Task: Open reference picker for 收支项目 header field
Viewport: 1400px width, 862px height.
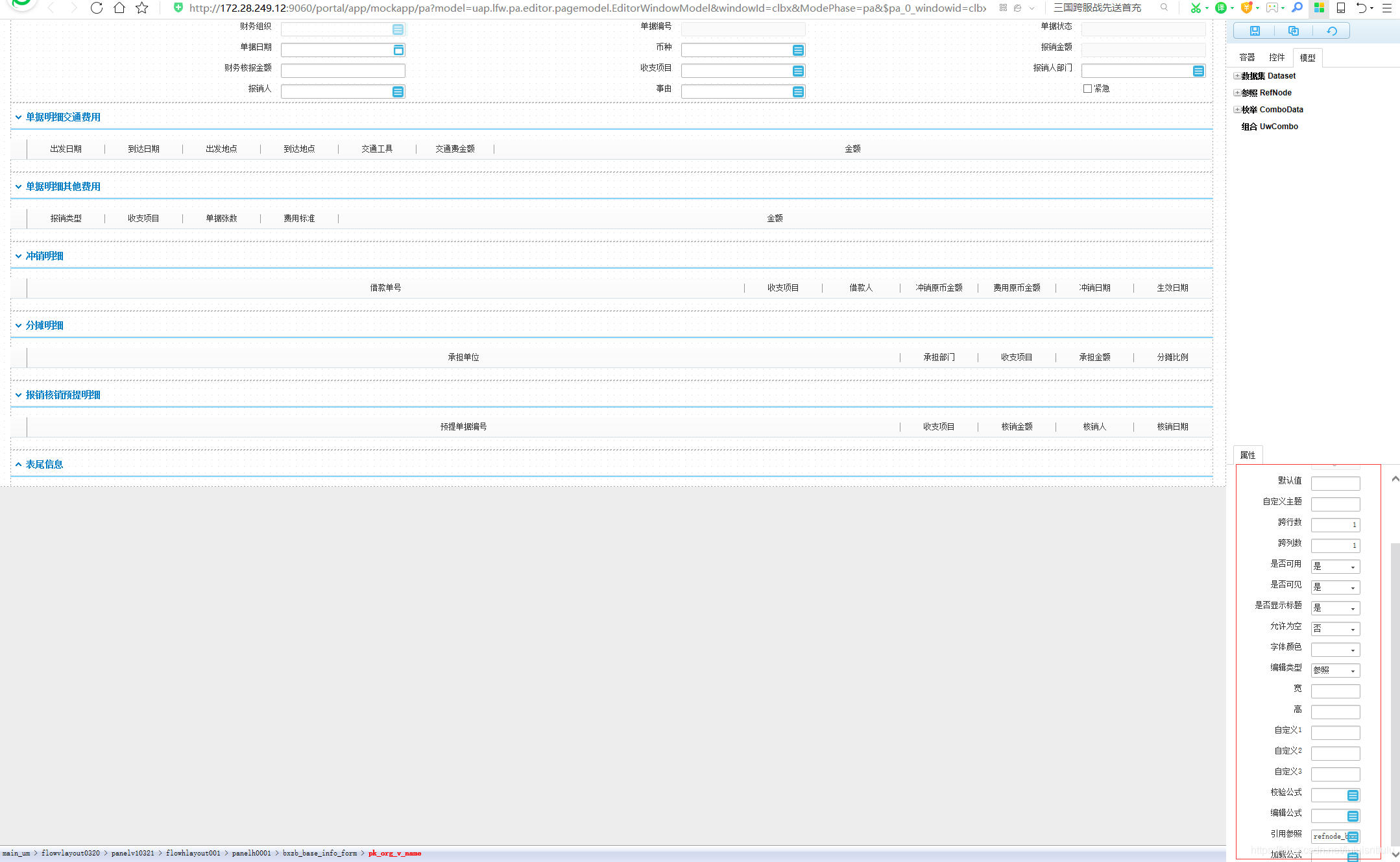Action: click(x=798, y=71)
